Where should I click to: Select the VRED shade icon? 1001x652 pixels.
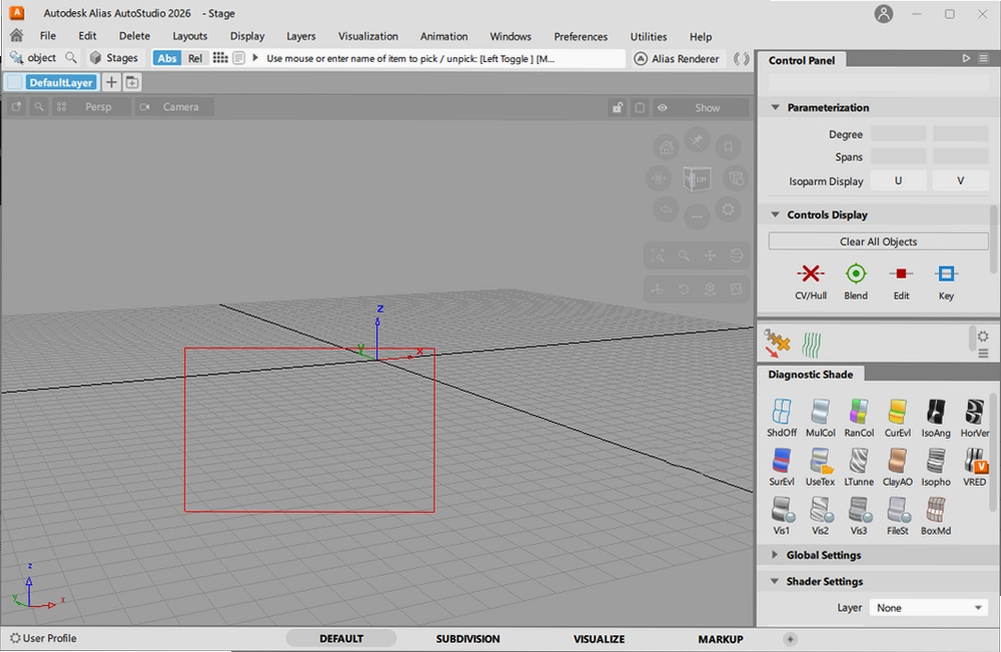974,467
